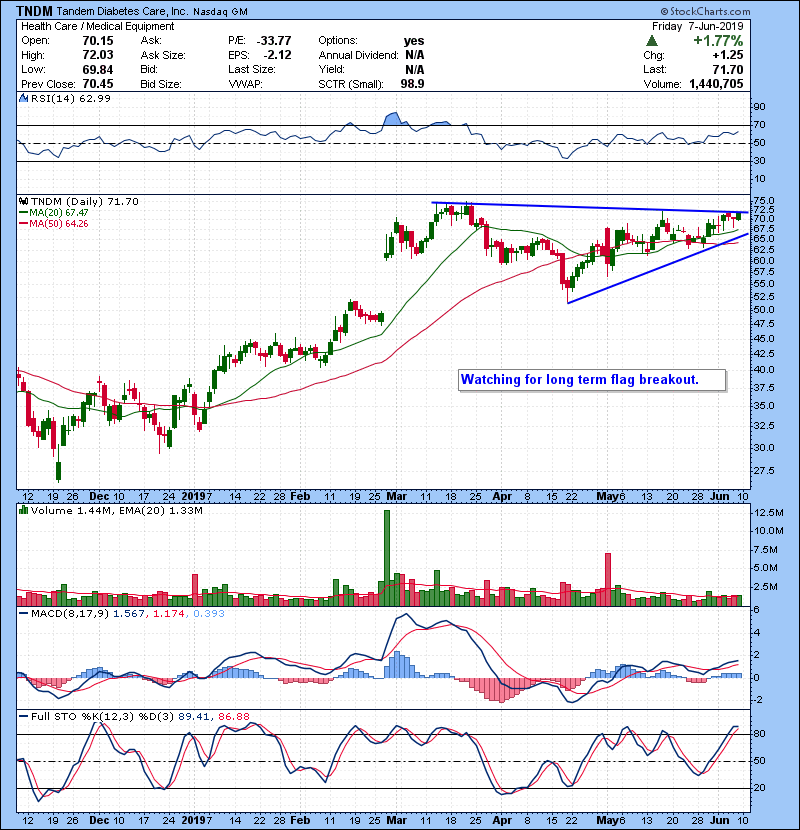Viewport: 800px width, 830px height.
Task: Click the tall red volume bar in early May
Action: [x=608, y=579]
